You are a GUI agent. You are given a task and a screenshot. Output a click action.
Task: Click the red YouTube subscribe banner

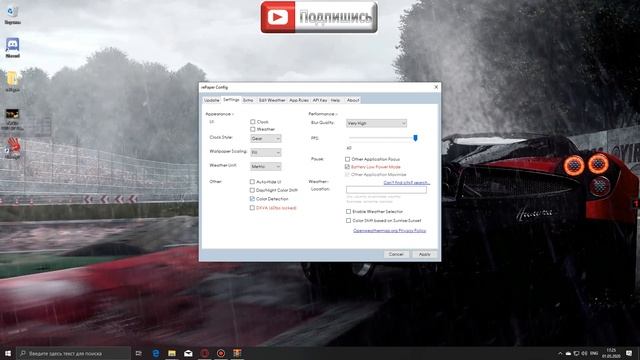click(319, 17)
